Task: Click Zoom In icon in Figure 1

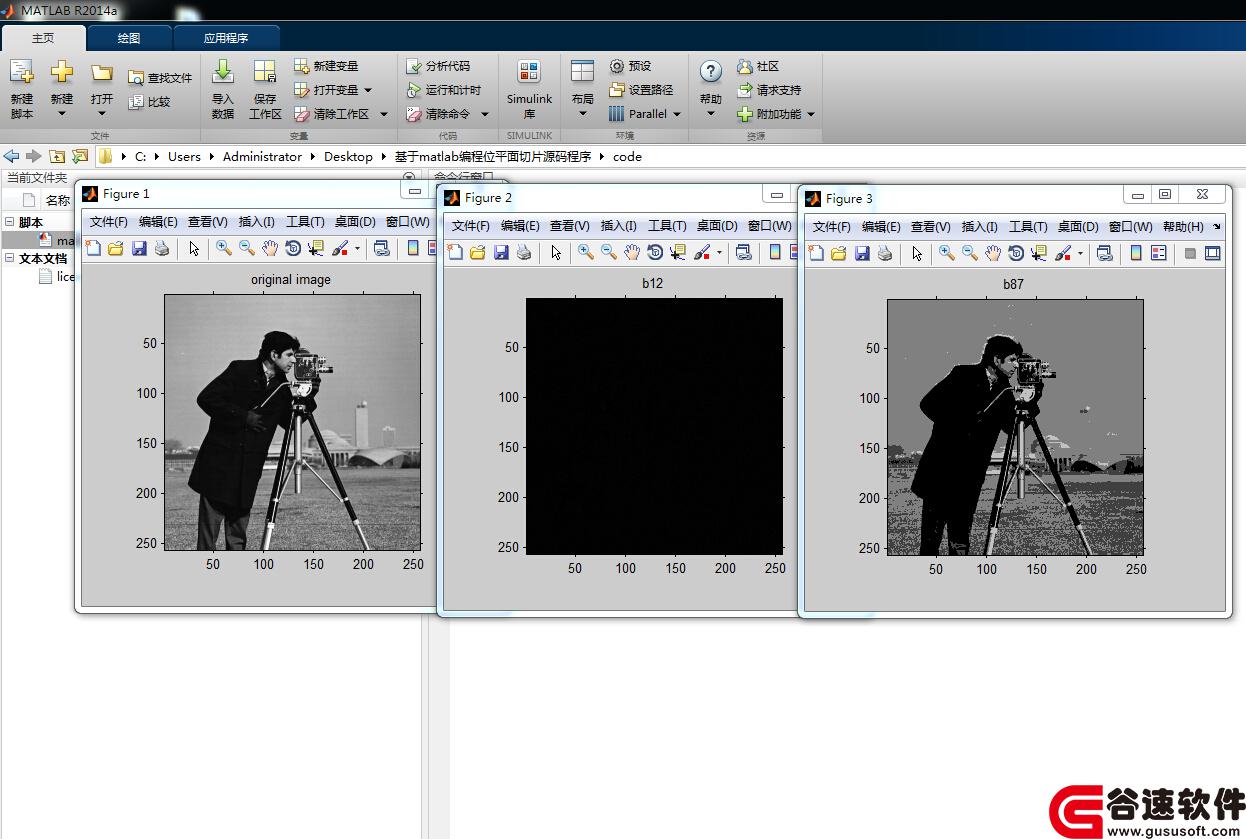Action: (x=224, y=249)
